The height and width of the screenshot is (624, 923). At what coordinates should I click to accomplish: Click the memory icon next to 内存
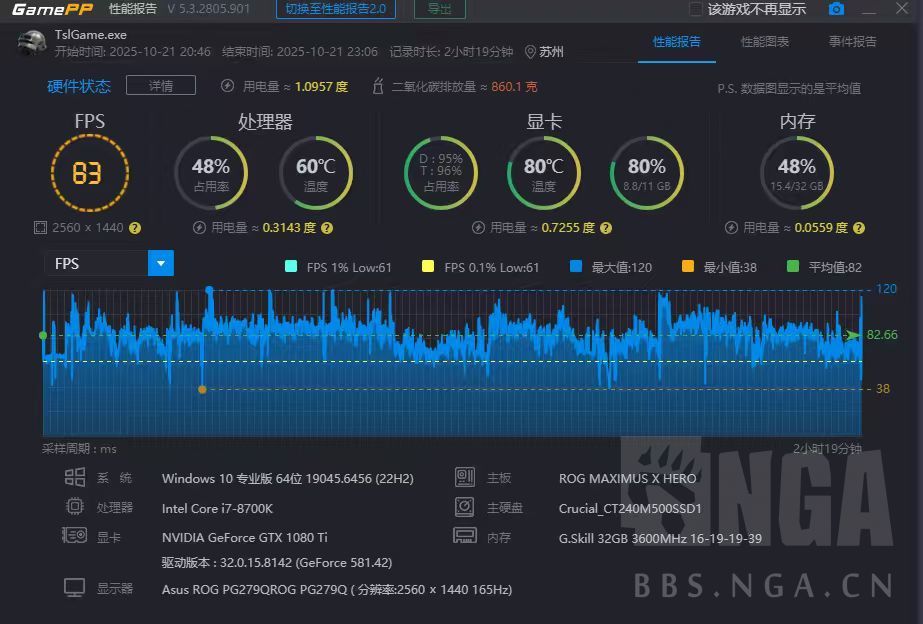464,536
